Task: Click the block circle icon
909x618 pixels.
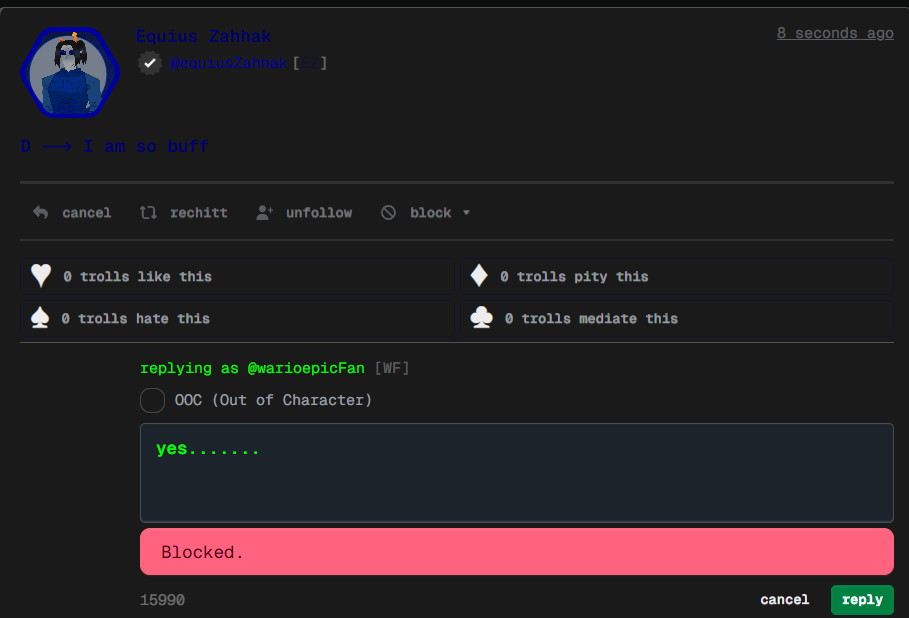Action: [388, 212]
